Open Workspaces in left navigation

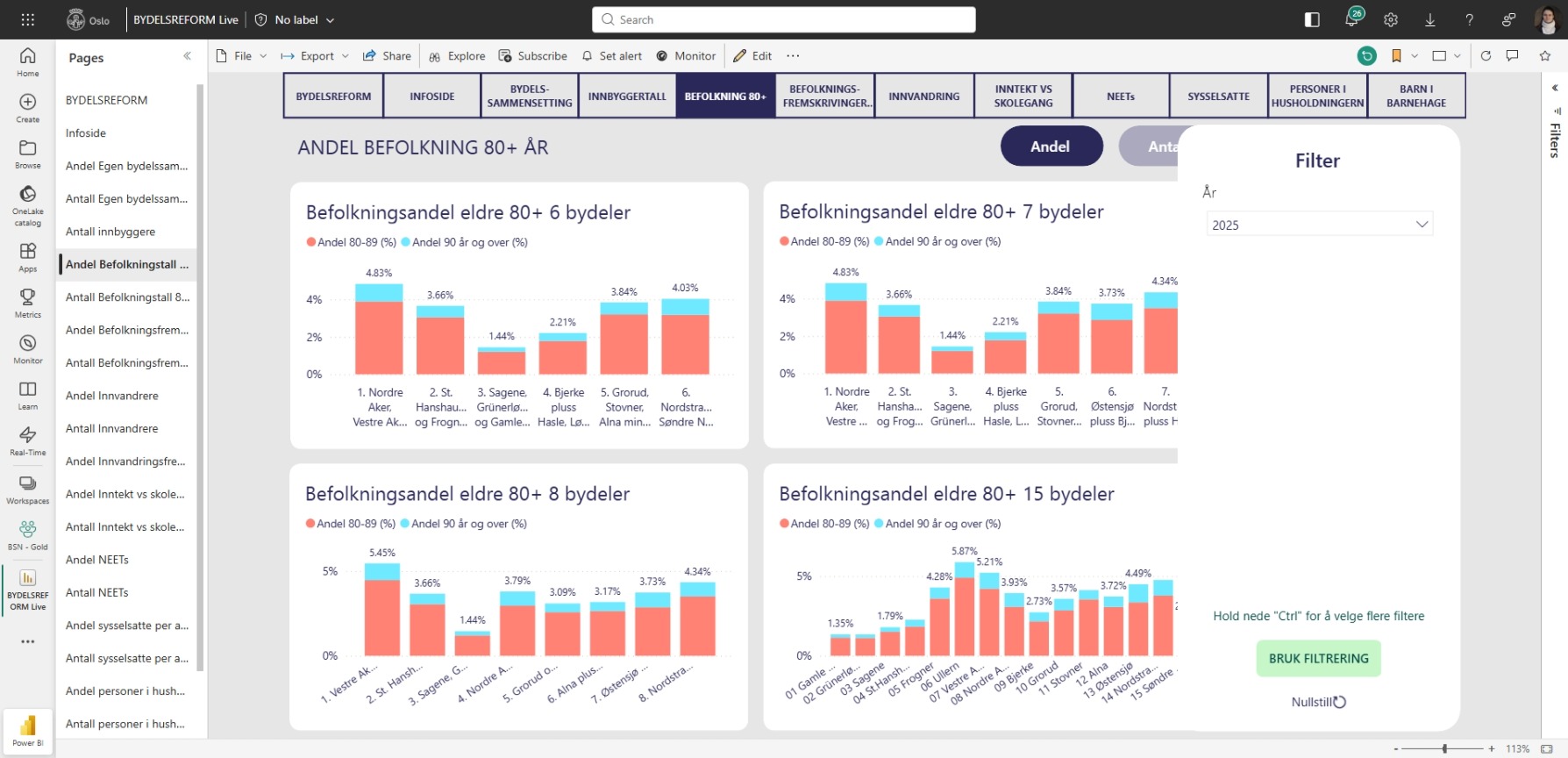click(28, 490)
